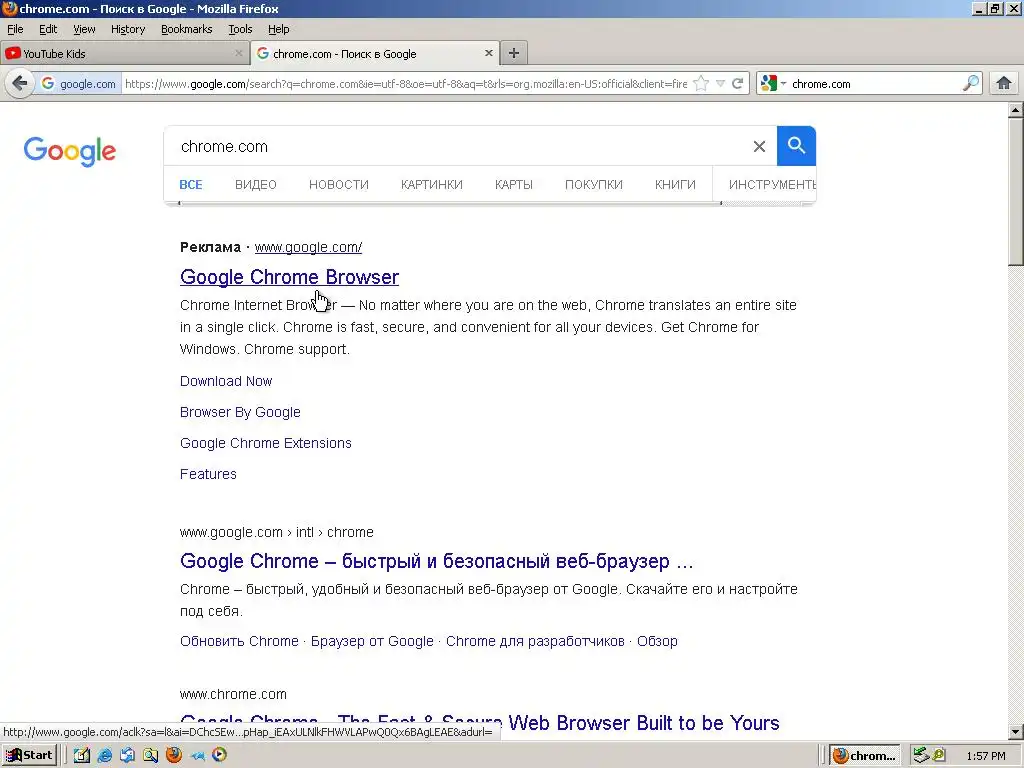
Task: Open the Chrome для разработчиков sublink
Action: coord(536,641)
